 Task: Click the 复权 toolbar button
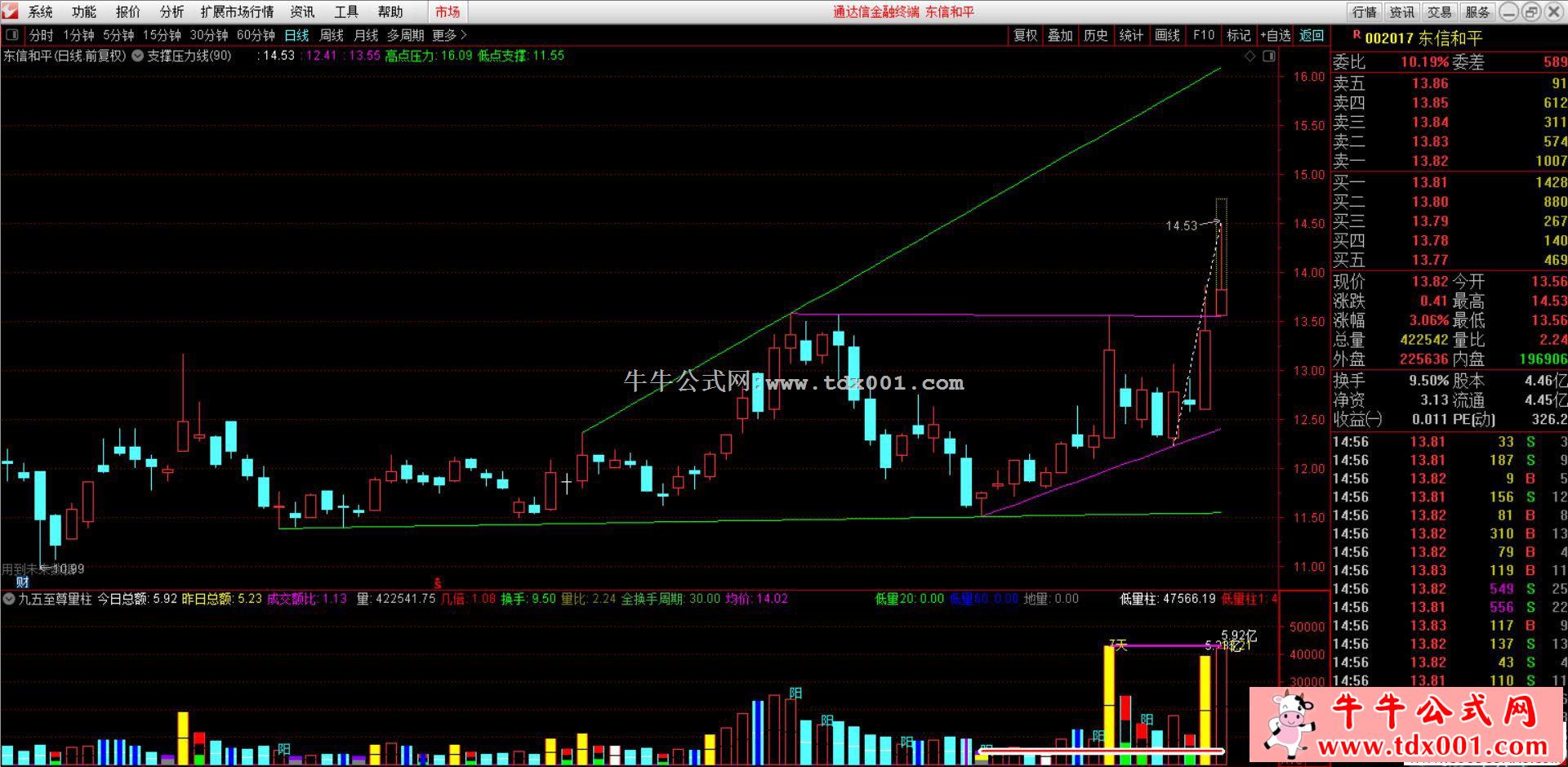pyautogui.click(x=1025, y=35)
